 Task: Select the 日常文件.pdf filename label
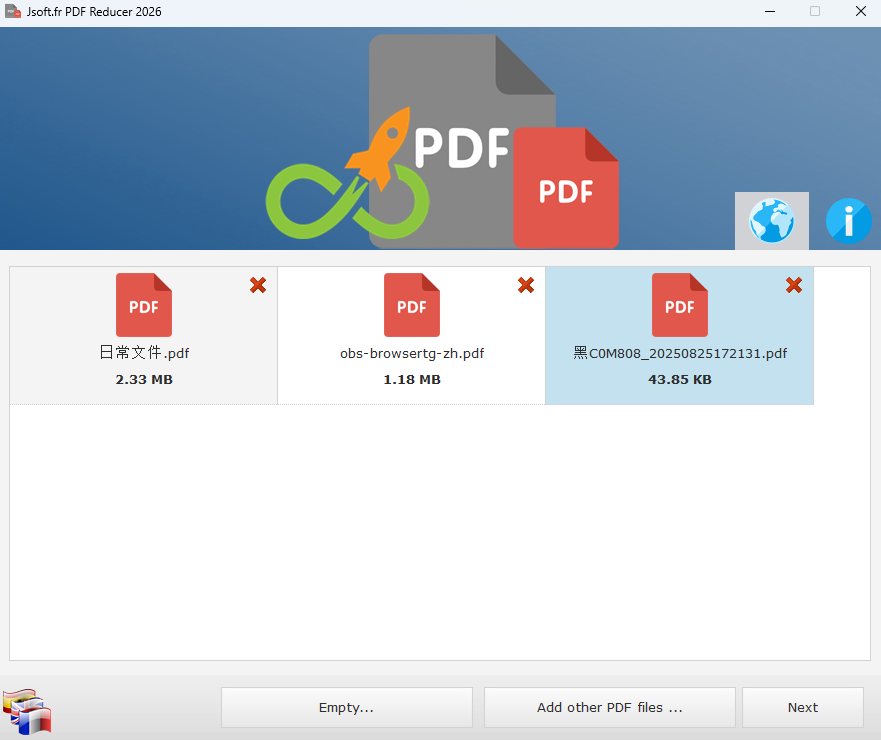(x=144, y=353)
